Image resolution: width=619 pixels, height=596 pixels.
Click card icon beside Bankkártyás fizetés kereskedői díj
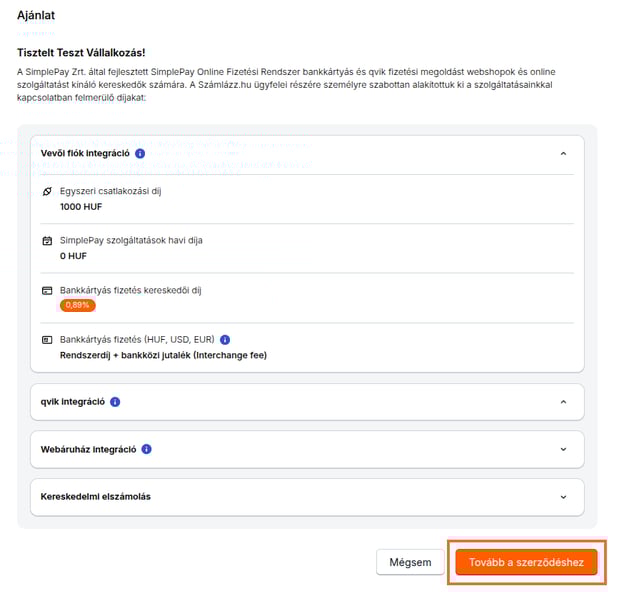(x=47, y=290)
